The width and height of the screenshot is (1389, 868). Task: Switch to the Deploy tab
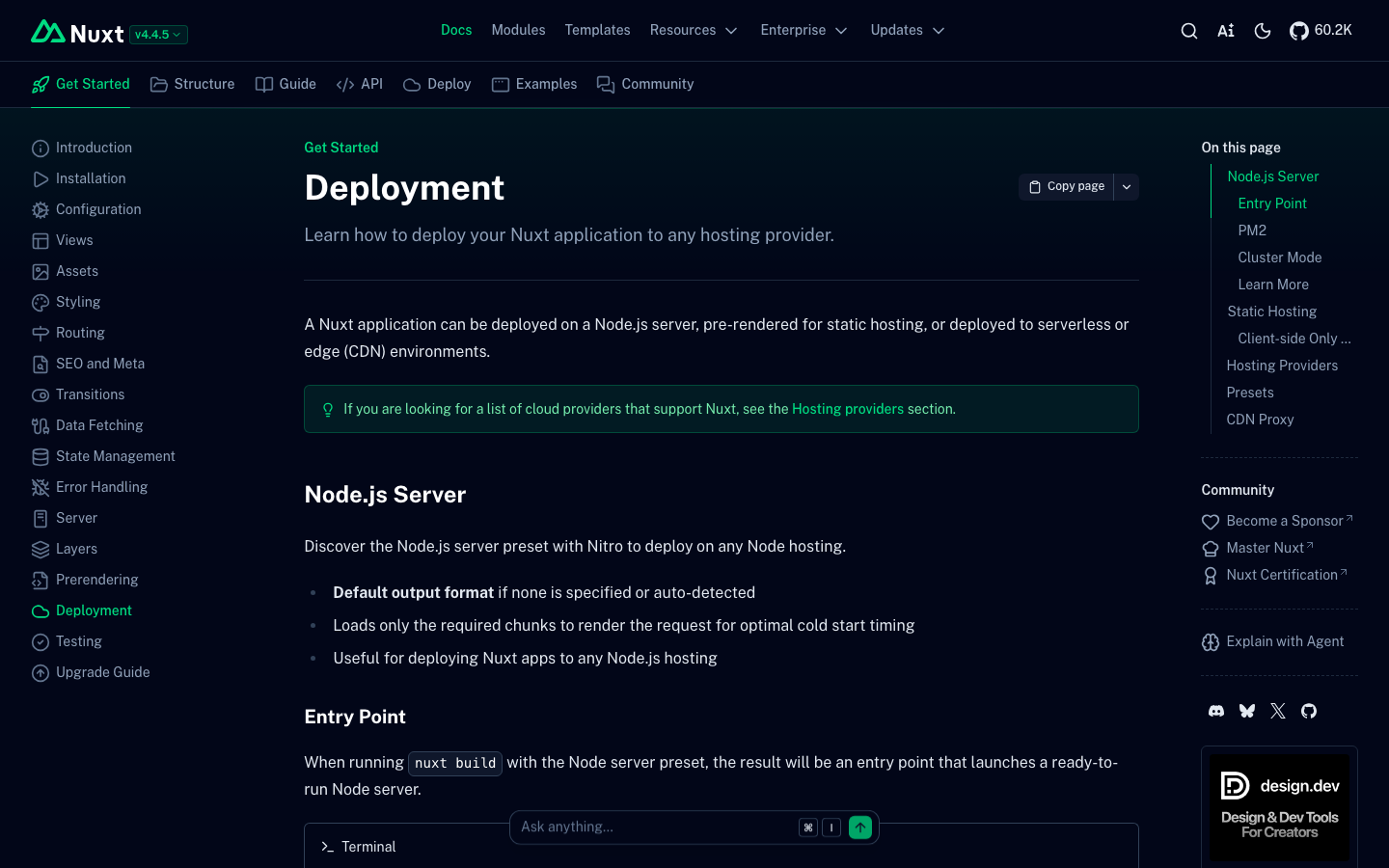coord(437,84)
